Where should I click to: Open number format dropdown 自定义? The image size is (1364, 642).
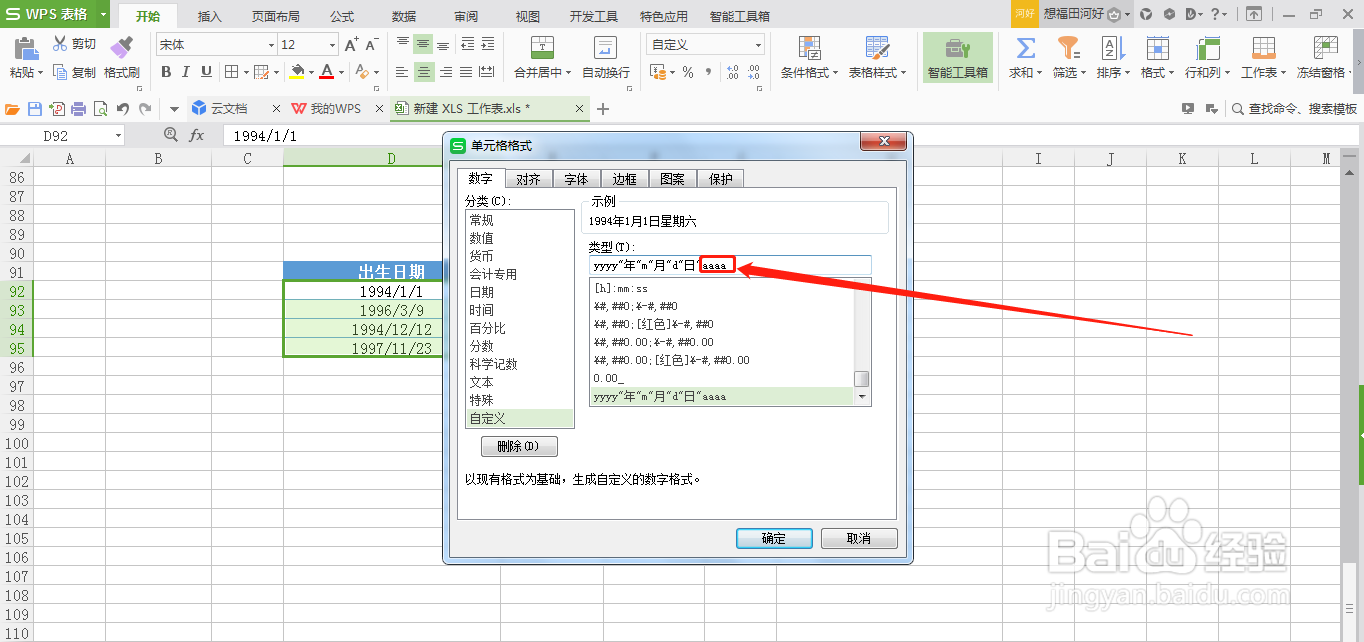(758, 45)
